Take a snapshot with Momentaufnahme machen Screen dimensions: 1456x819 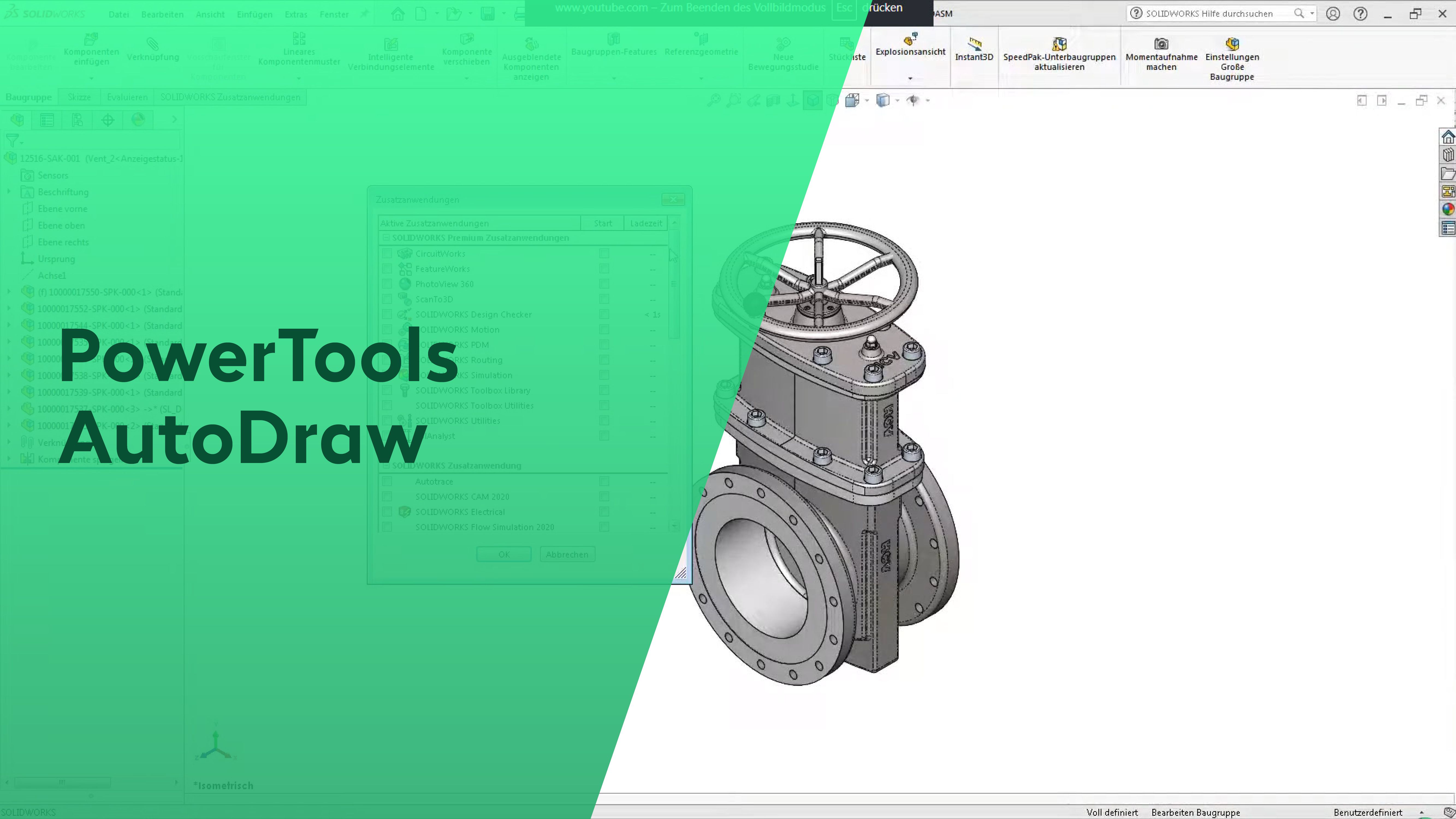(x=1161, y=54)
